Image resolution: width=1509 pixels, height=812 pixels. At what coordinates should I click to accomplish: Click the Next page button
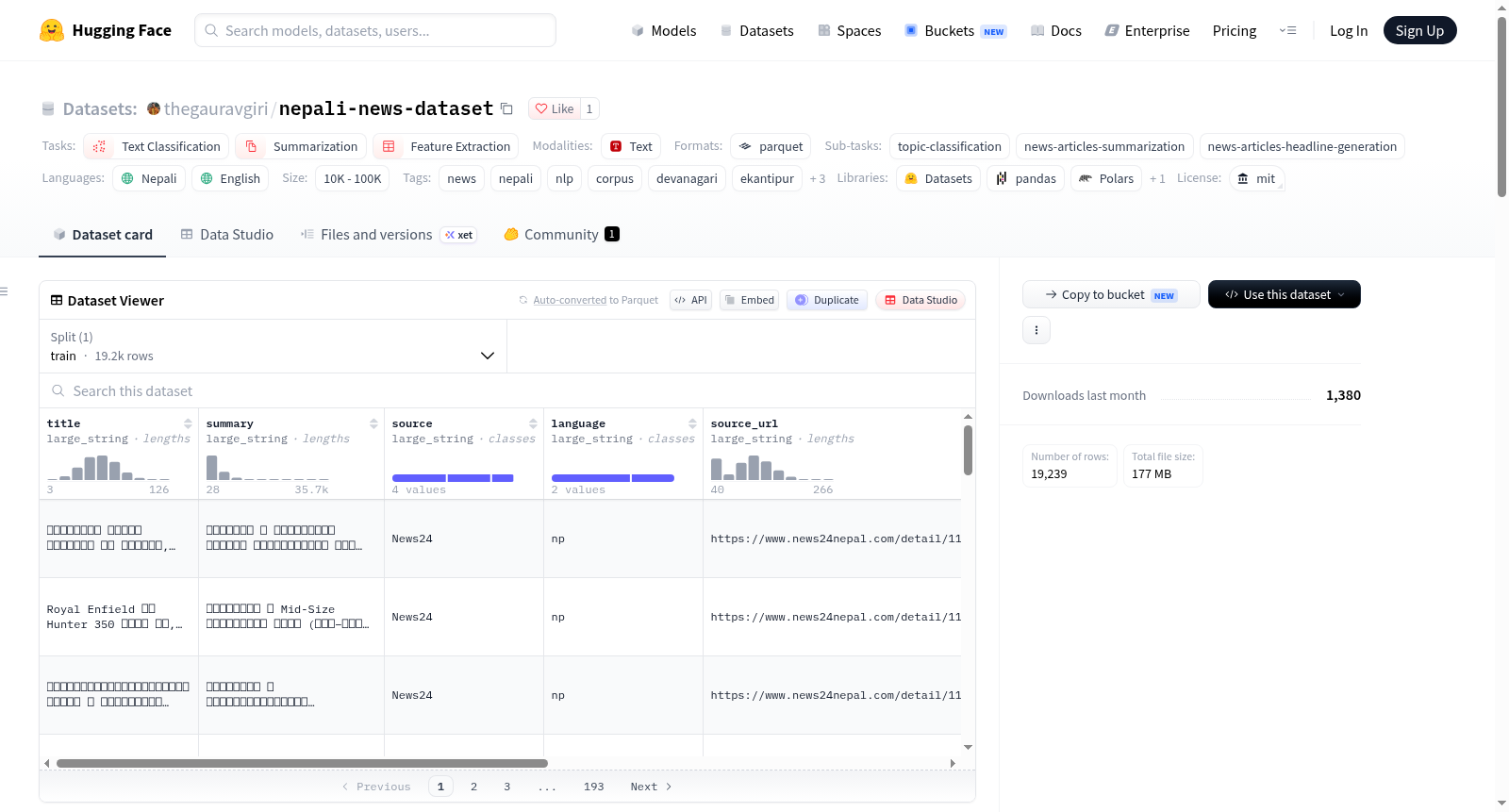click(651, 787)
